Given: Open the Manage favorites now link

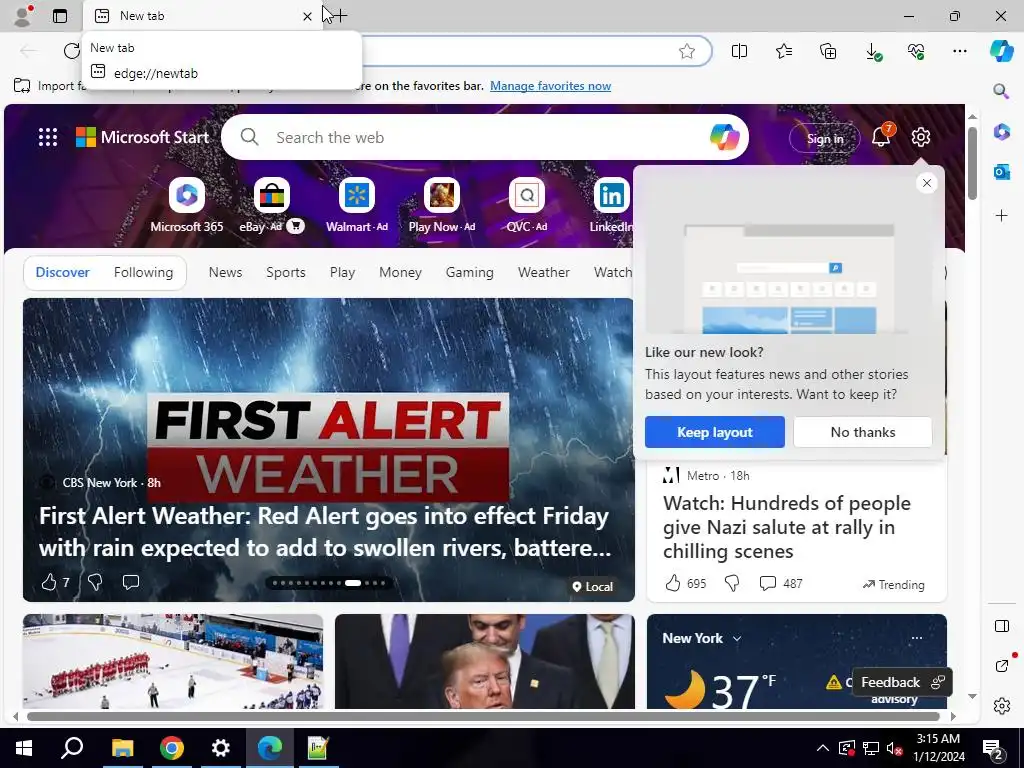Looking at the screenshot, I should (x=551, y=86).
